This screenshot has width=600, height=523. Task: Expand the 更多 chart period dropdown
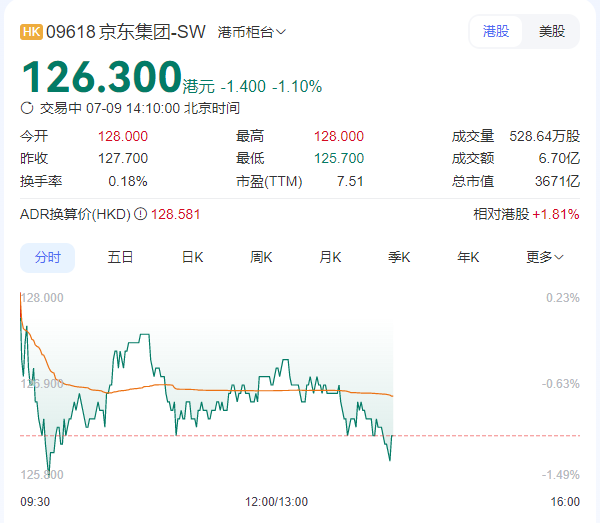545,257
